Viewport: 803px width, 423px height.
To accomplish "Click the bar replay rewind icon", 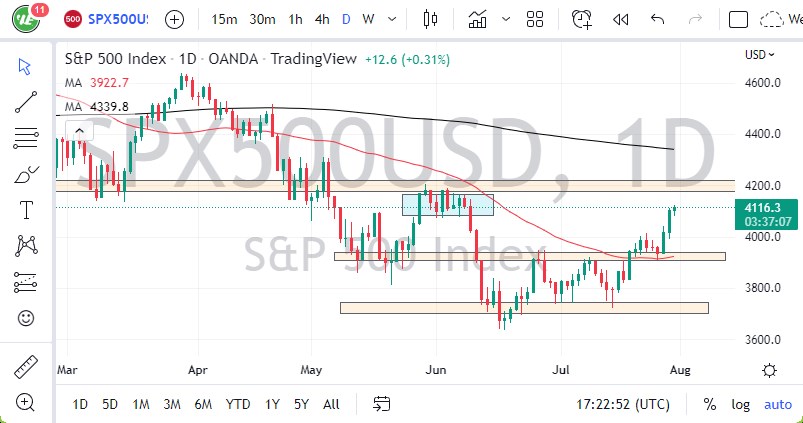I will (x=620, y=19).
